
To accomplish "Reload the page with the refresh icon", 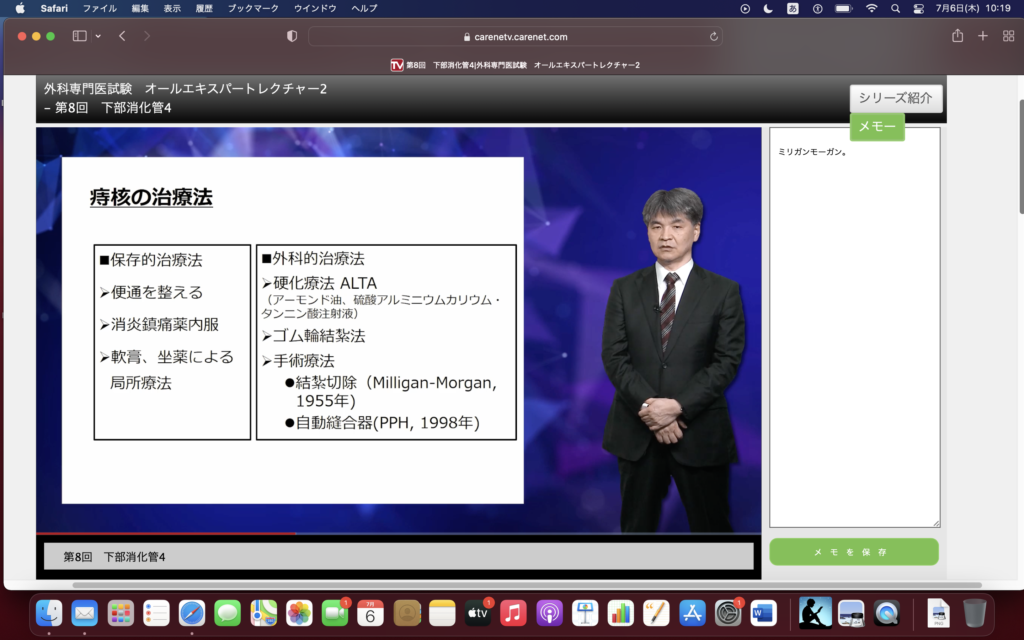I will tap(713, 37).
